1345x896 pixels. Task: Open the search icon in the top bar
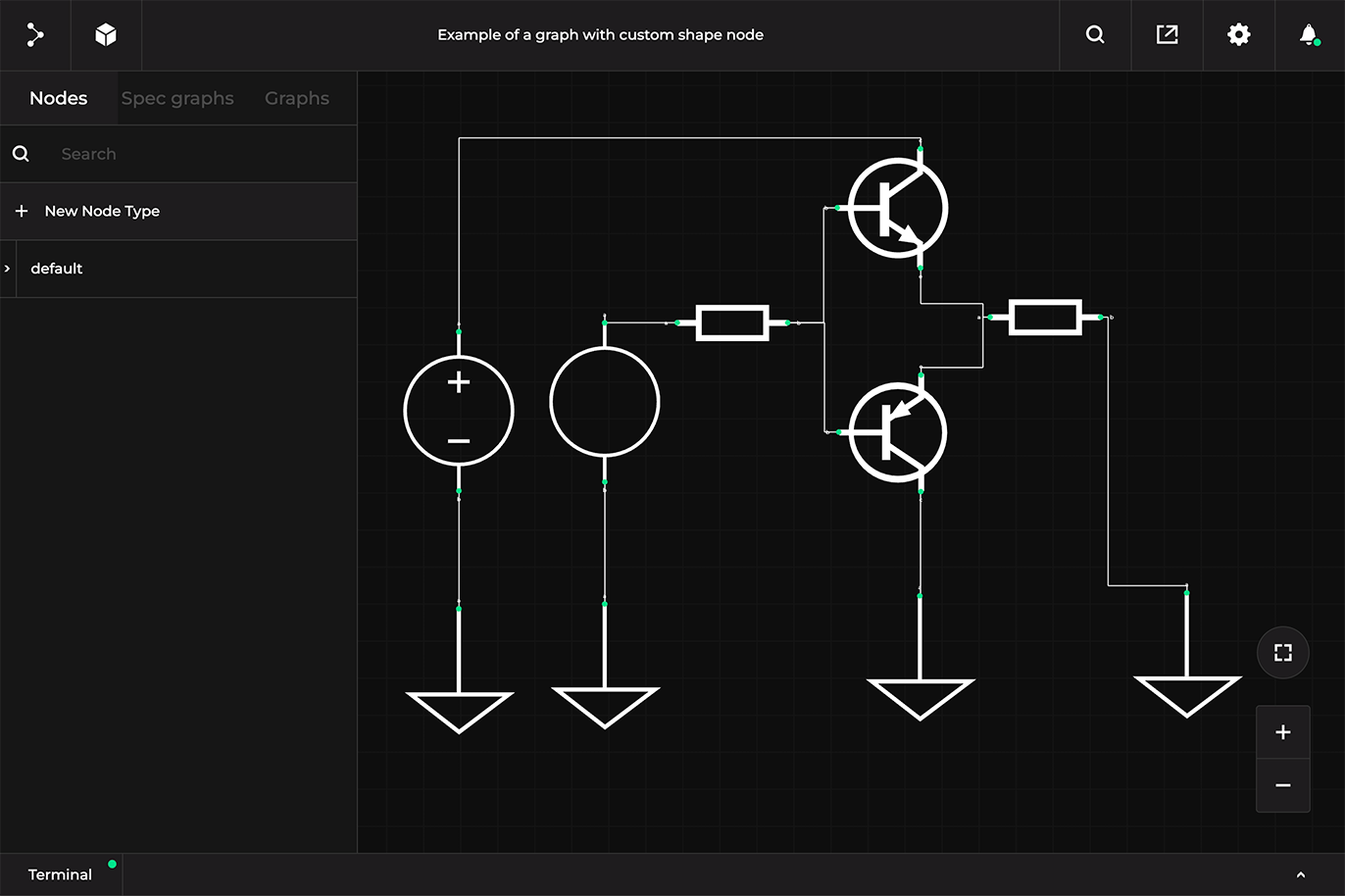click(1095, 34)
